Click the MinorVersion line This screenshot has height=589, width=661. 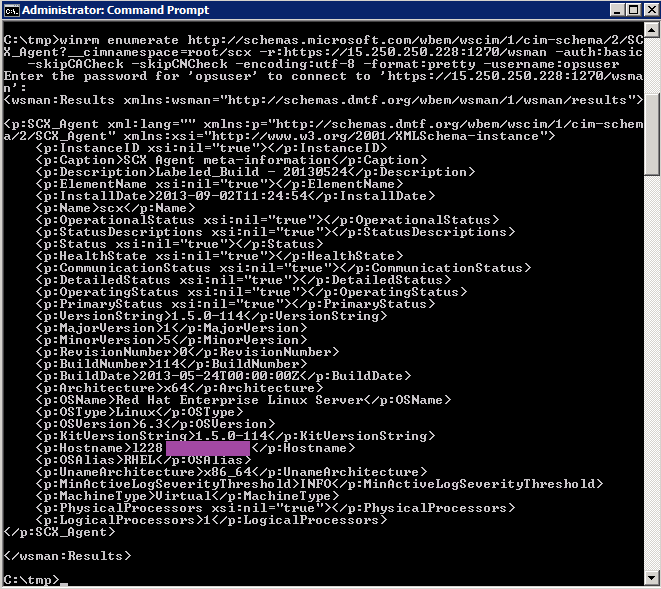[x=171, y=340]
